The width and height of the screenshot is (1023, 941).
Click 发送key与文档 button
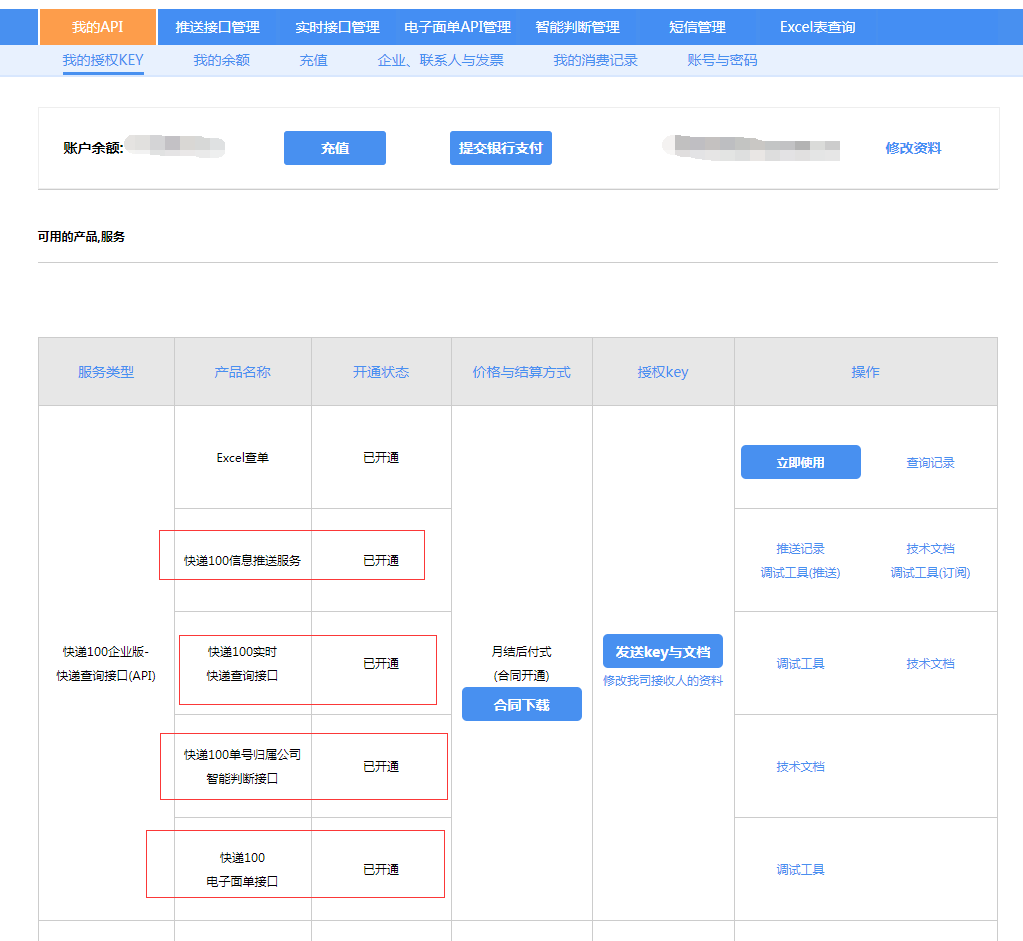[x=663, y=651]
